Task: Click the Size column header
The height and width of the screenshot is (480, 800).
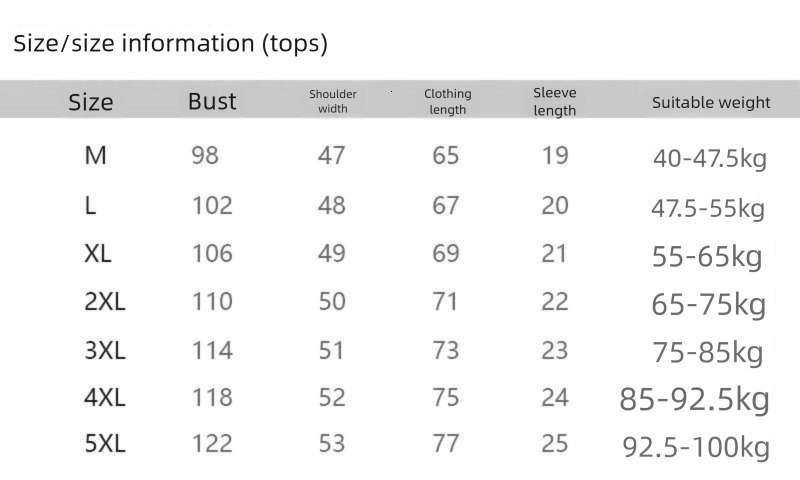Action: click(x=91, y=102)
